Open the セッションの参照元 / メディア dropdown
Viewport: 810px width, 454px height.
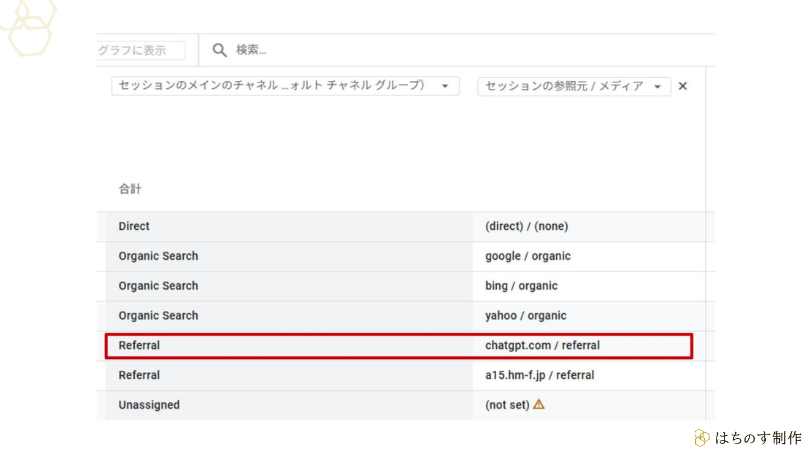click(574, 86)
